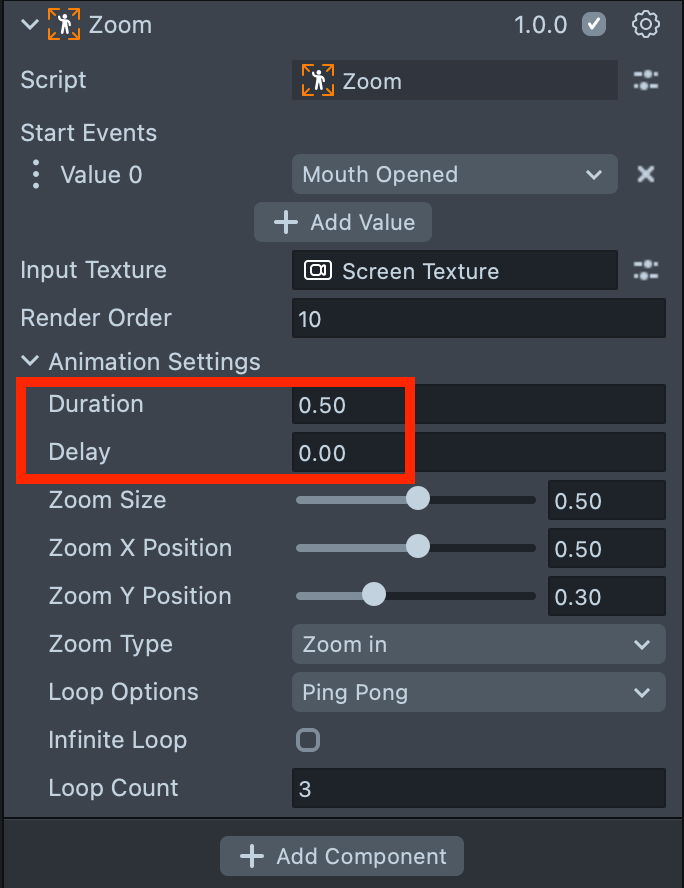Image resolution: width=684 pixels, height=888 pixels.
Task: Remove the Value 0 start event
Action: [x=646, y=175]
